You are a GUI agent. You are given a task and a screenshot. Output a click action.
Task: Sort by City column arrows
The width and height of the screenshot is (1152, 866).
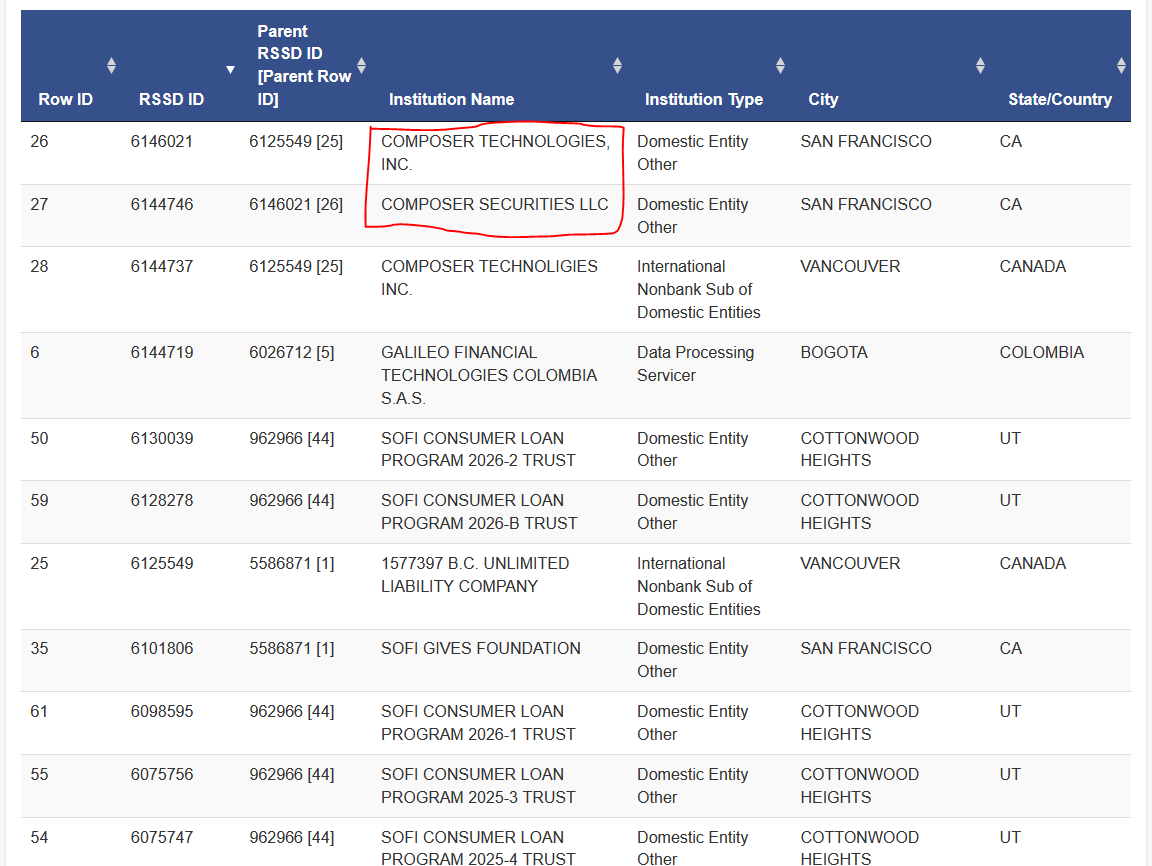click(x=980, y=65)
